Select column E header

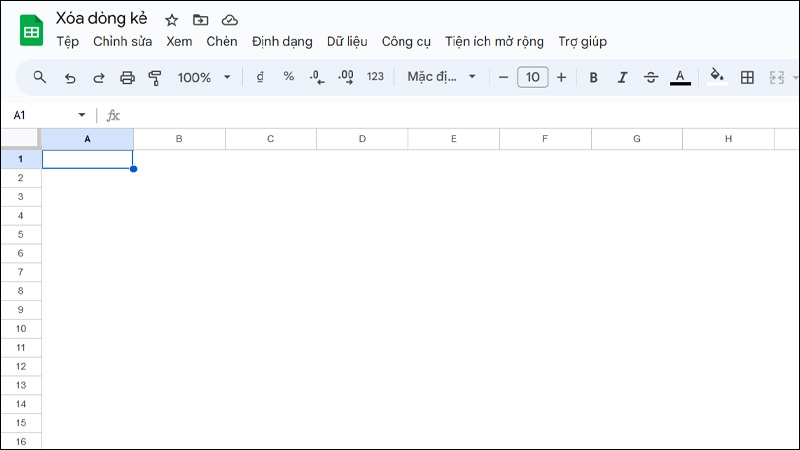coord(454,139)
